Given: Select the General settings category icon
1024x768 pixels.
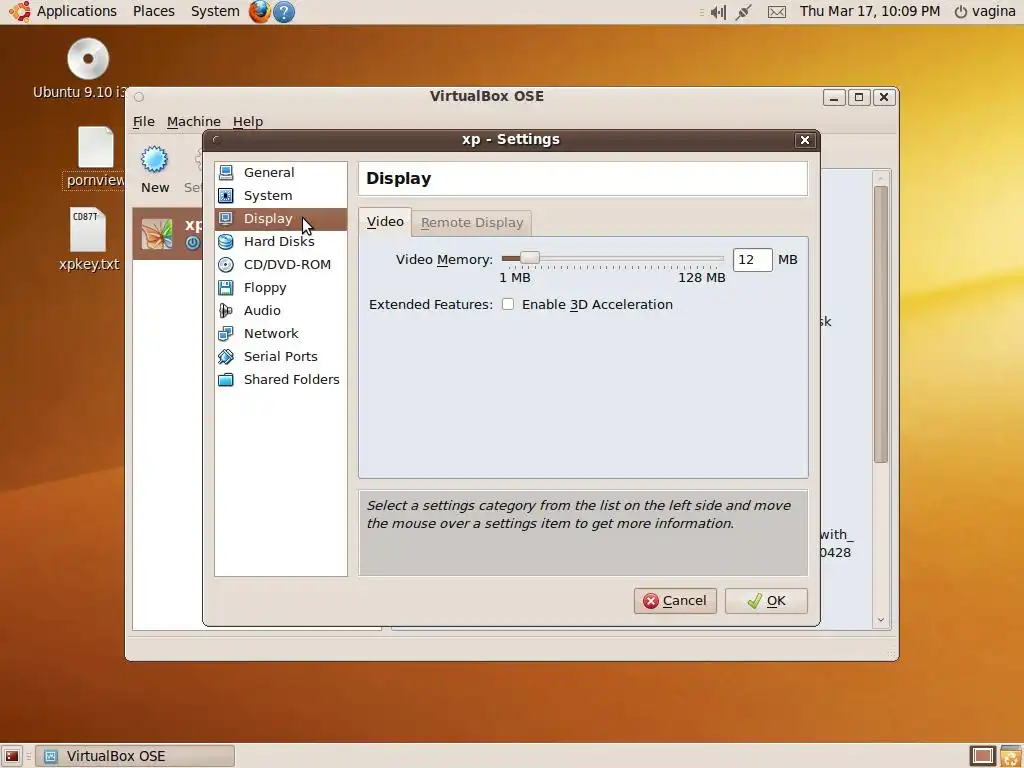Looking at the screenshot, I should point(226,172).
